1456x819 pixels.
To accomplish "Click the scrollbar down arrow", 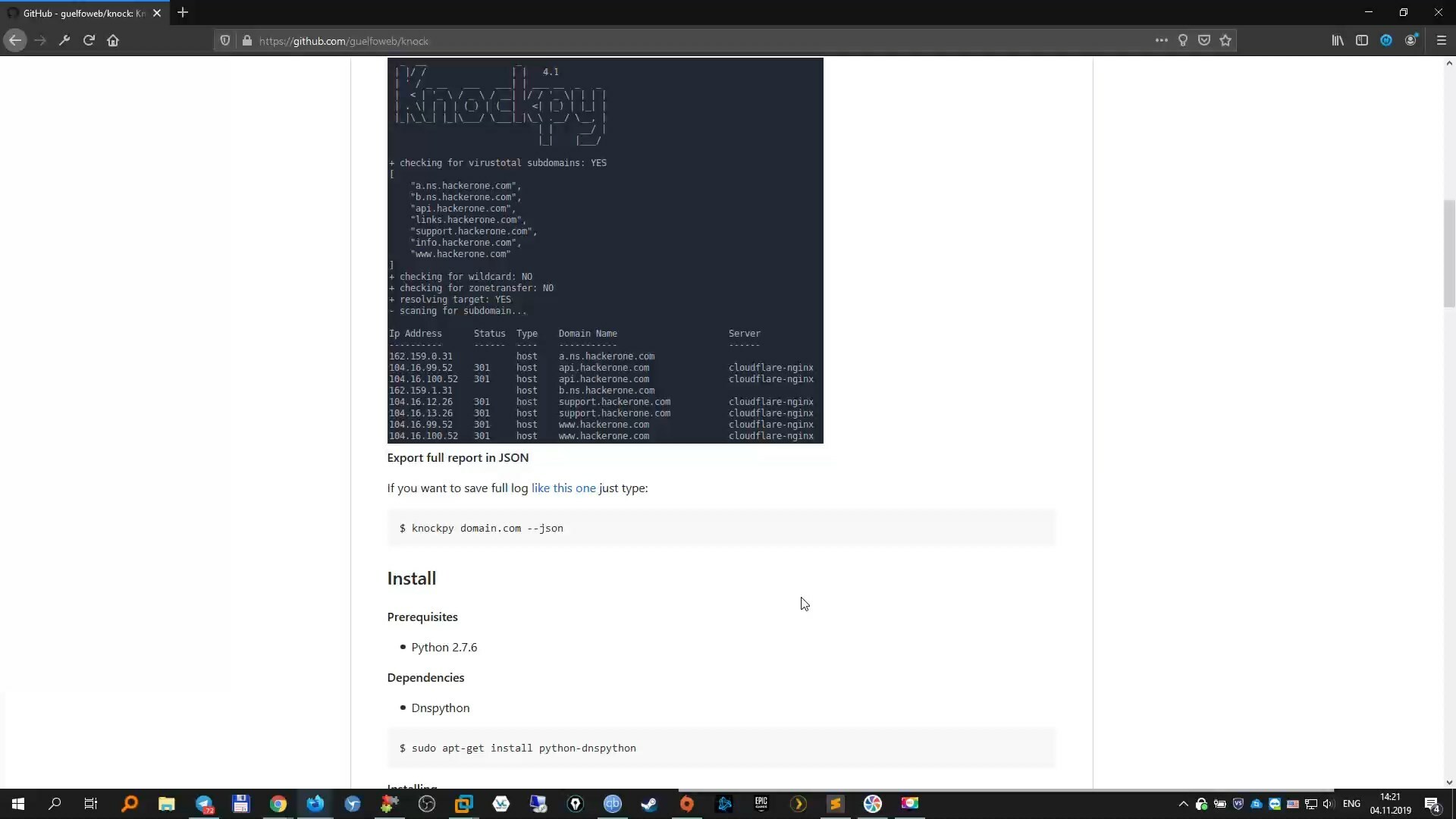I will [x=1449, y=783].
